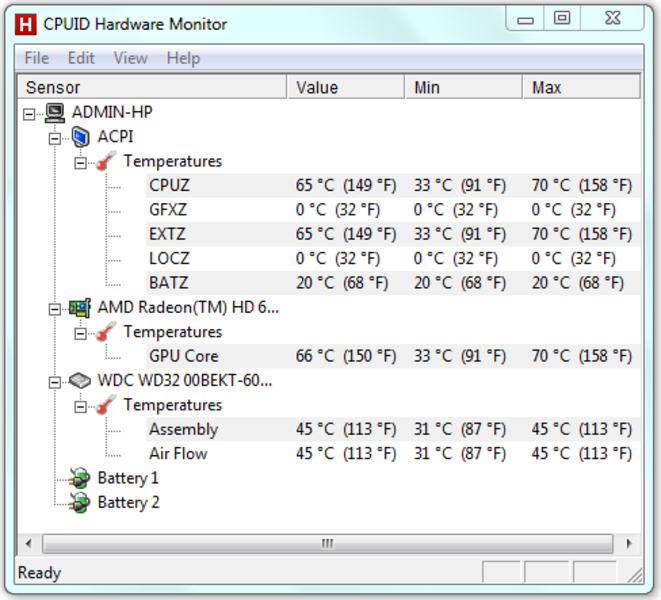The height and width of the screenshot is (600, 661).
Task: Click GPU Core value 66 °C (150 °F)
Action: pyautogui.click(x=346, y=356)
